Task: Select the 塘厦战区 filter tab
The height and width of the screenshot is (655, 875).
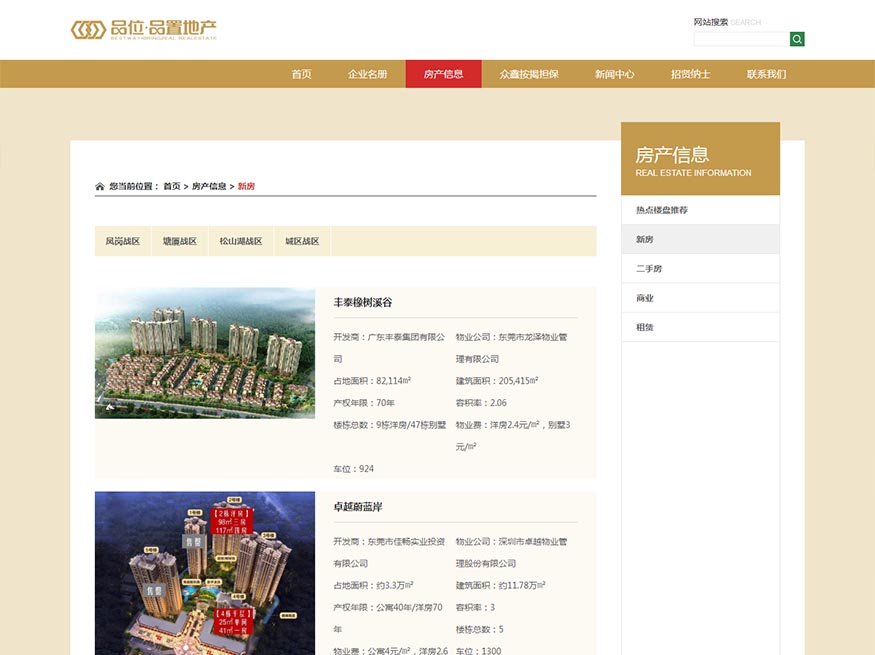Action: pyautogui.click(x=180, y=241)
